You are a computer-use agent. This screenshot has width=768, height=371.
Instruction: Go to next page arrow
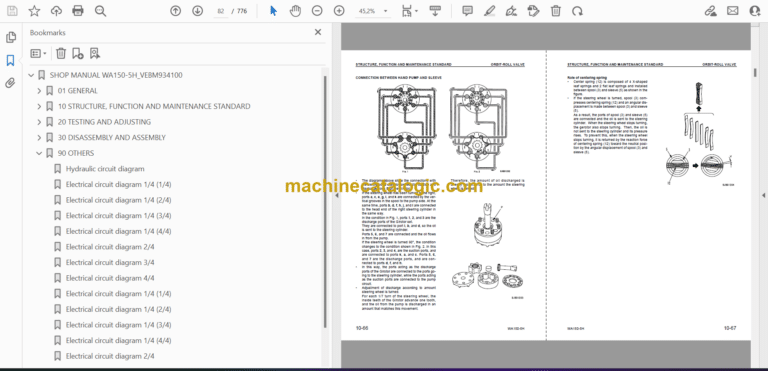click(x=197, y=11)
